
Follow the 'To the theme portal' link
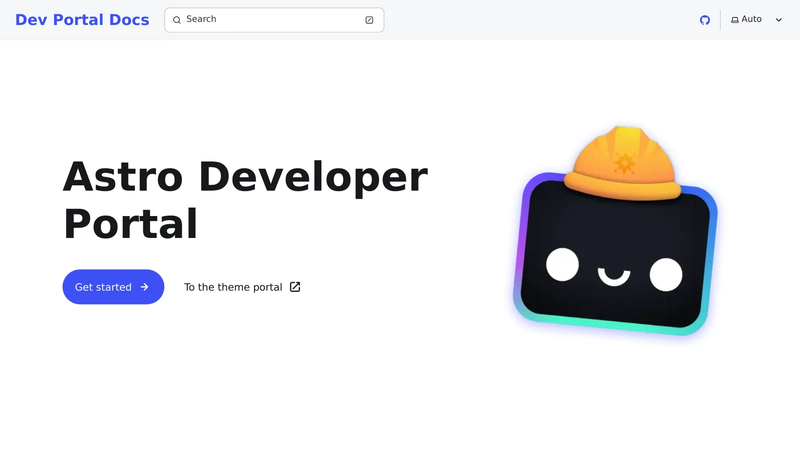pos(242,287)
